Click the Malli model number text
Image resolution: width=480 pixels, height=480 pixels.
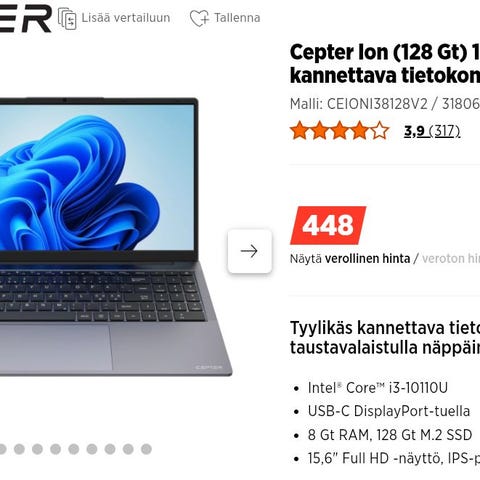tap(385, 104)
